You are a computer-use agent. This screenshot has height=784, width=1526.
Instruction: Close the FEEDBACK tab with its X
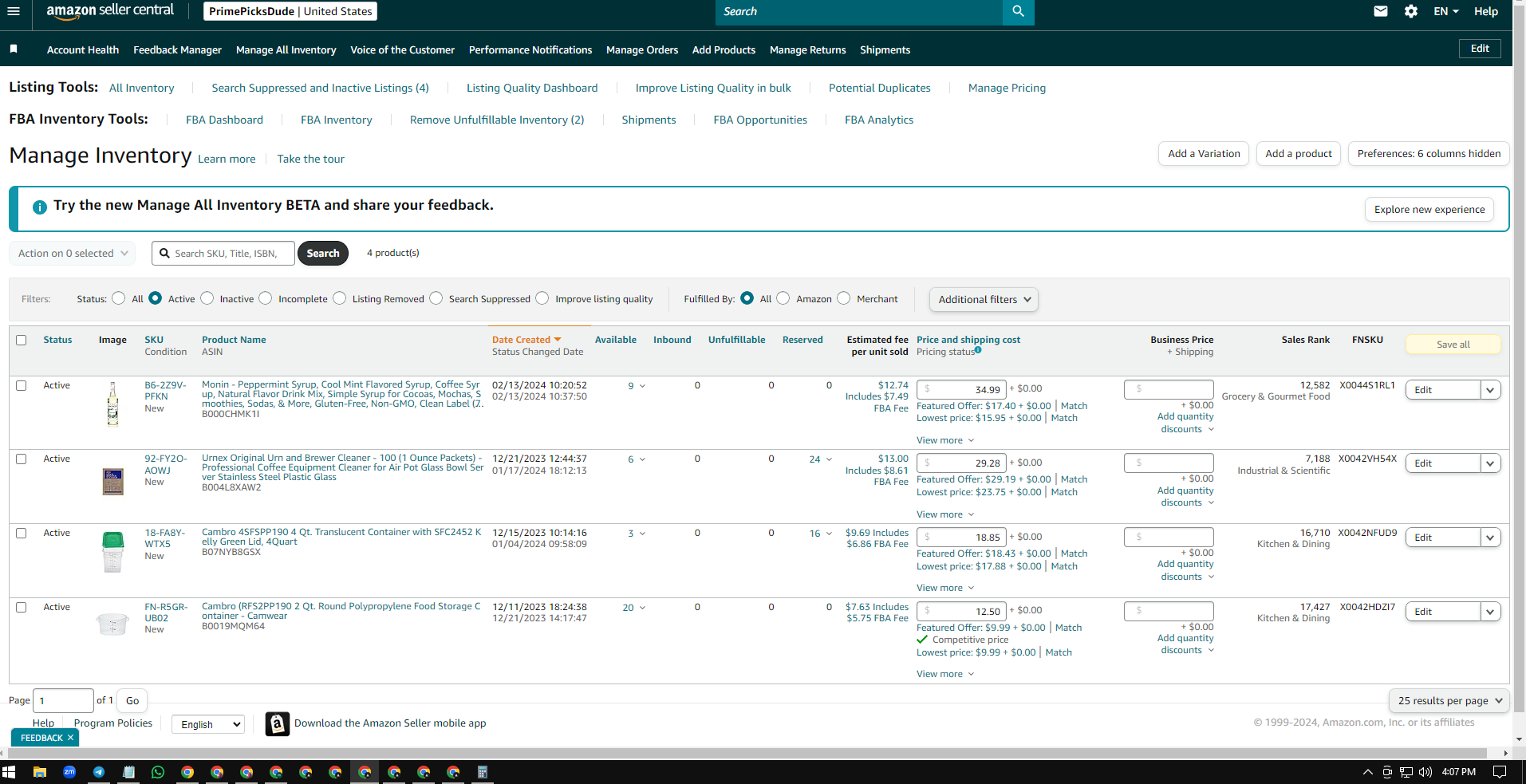[70, 738]
